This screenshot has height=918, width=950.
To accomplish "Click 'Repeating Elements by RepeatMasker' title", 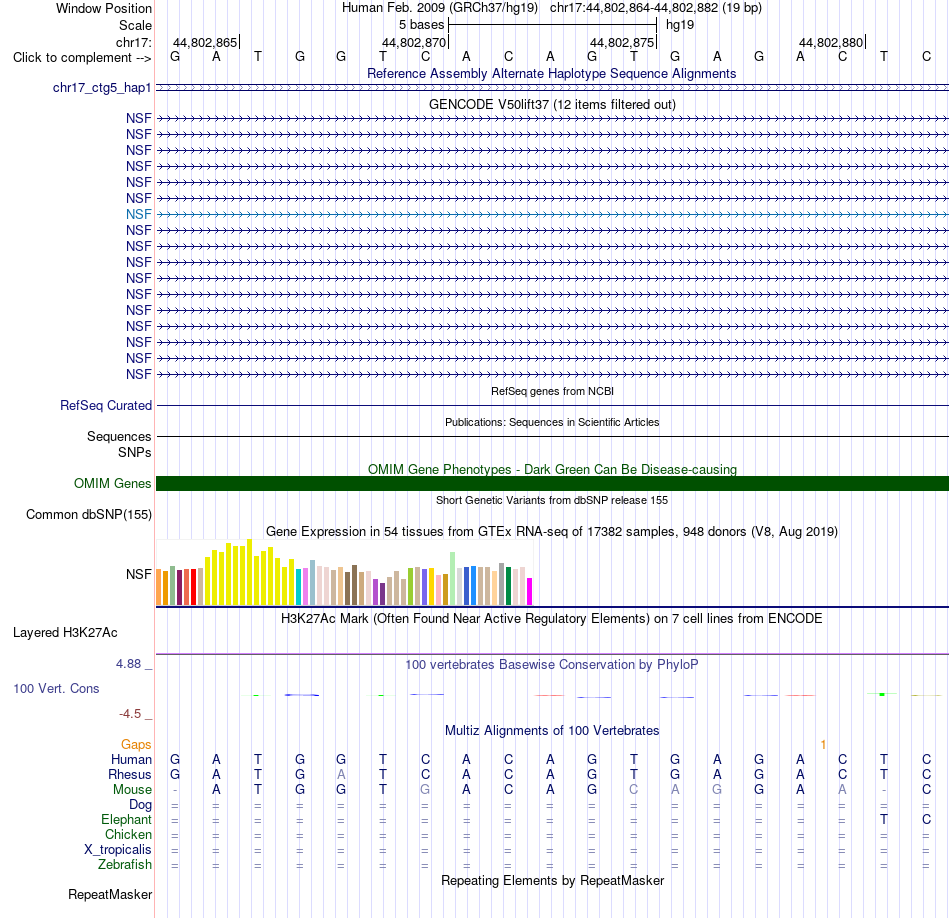I will 552,881.
